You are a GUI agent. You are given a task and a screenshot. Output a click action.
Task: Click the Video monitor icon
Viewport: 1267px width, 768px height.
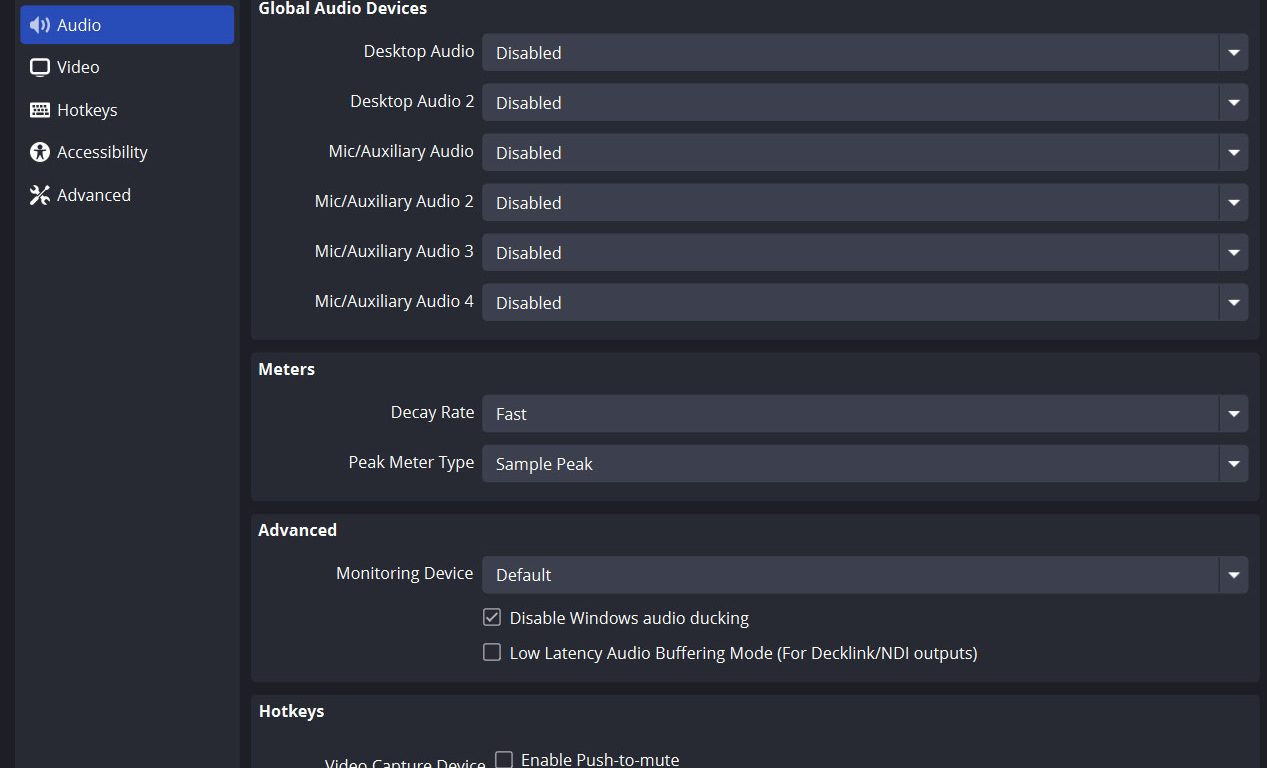tap(40, 67)
